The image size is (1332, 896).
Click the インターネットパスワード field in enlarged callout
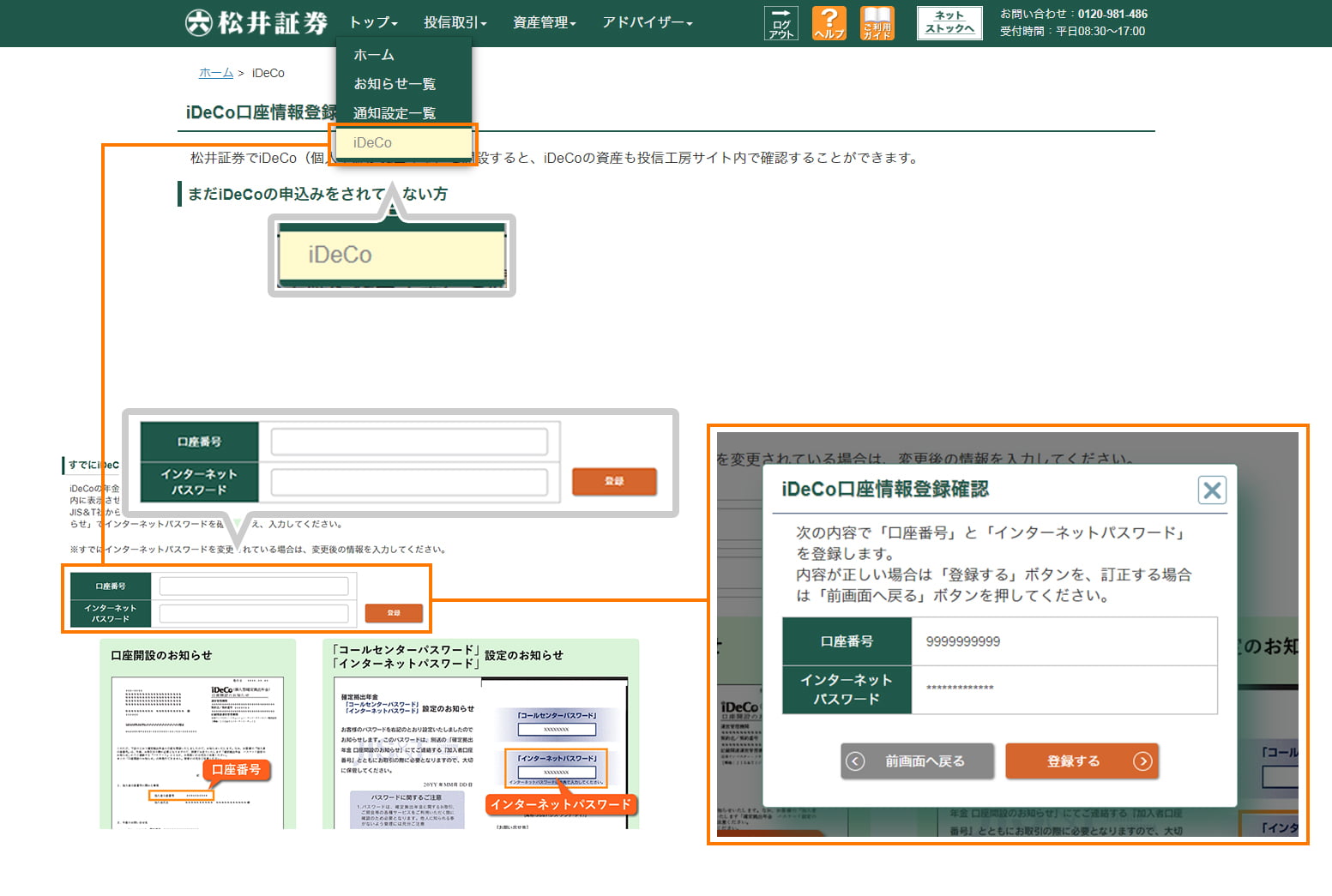click(409, 482)
